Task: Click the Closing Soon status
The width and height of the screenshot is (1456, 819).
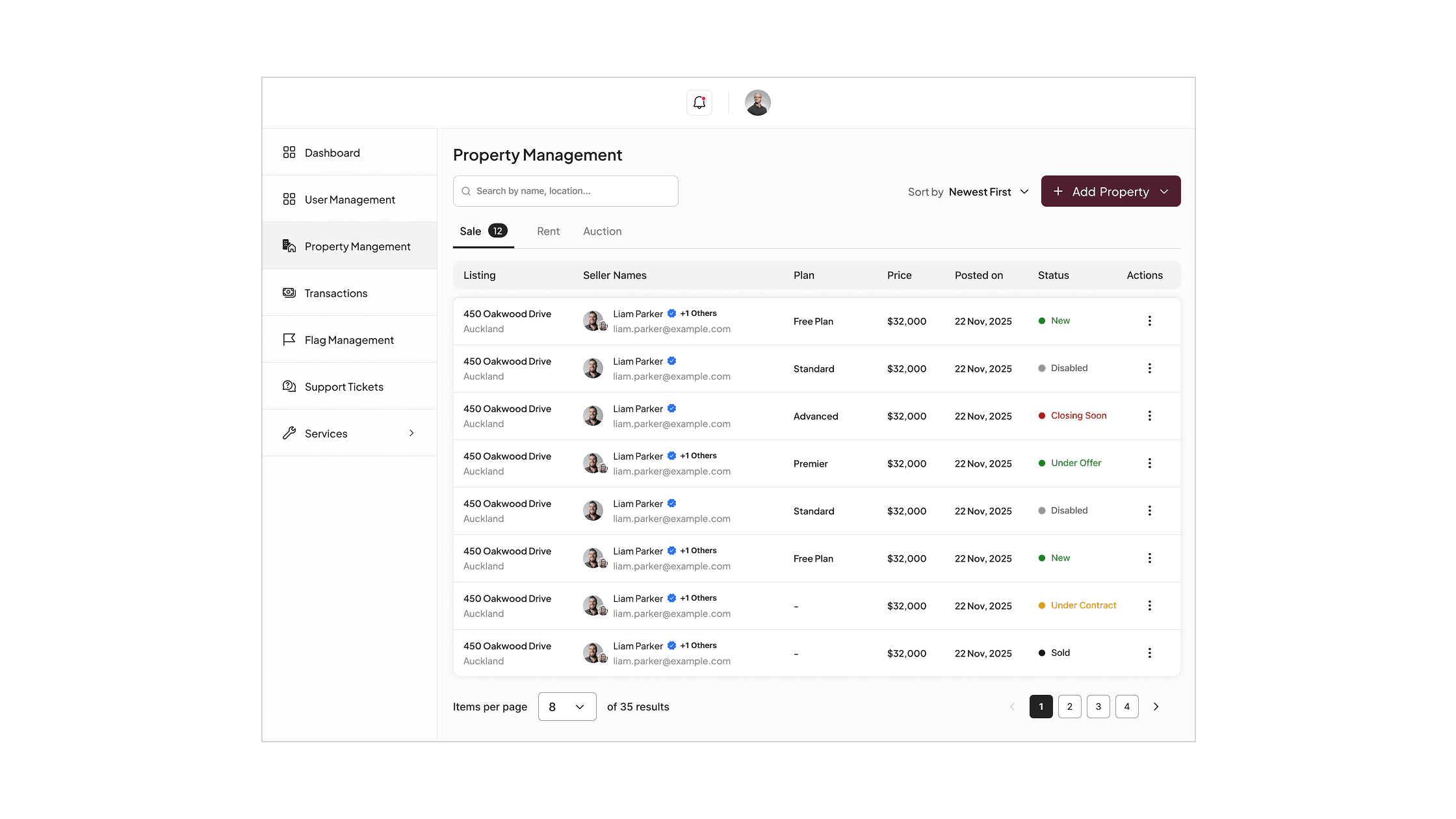Action: point(1072,415)
